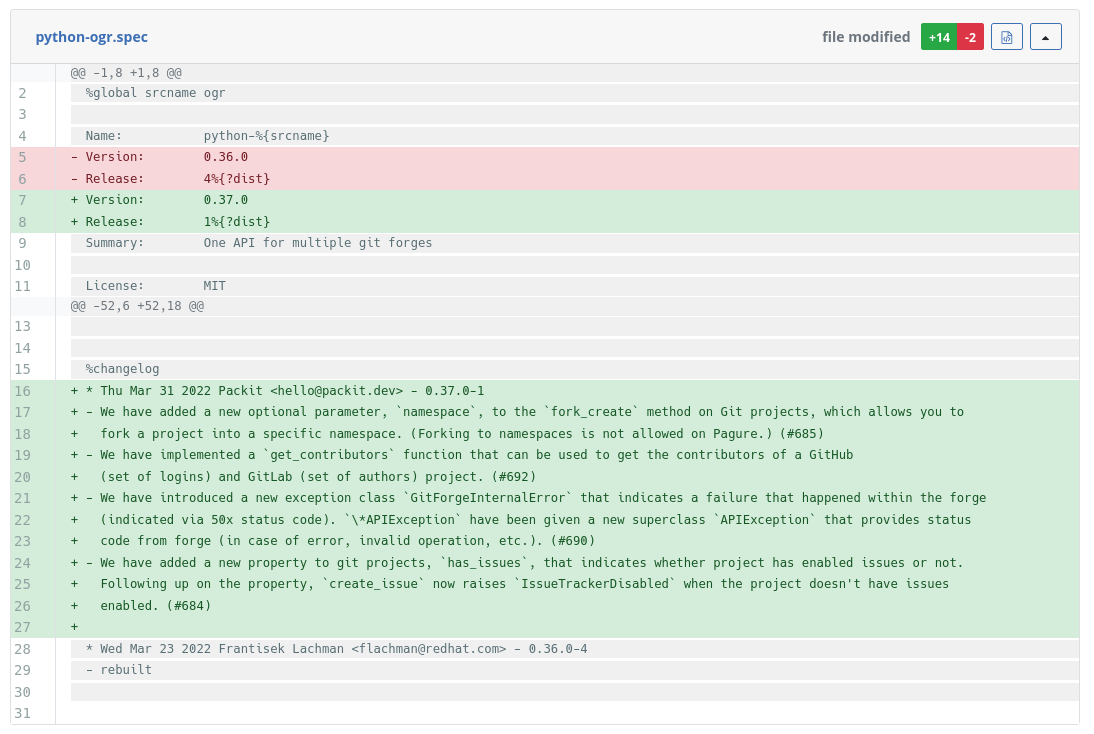Select line number 11 beside License MIT
The width and height of the screenshot is (1094, 734).
pyautogui.click(x=22, y=285)
